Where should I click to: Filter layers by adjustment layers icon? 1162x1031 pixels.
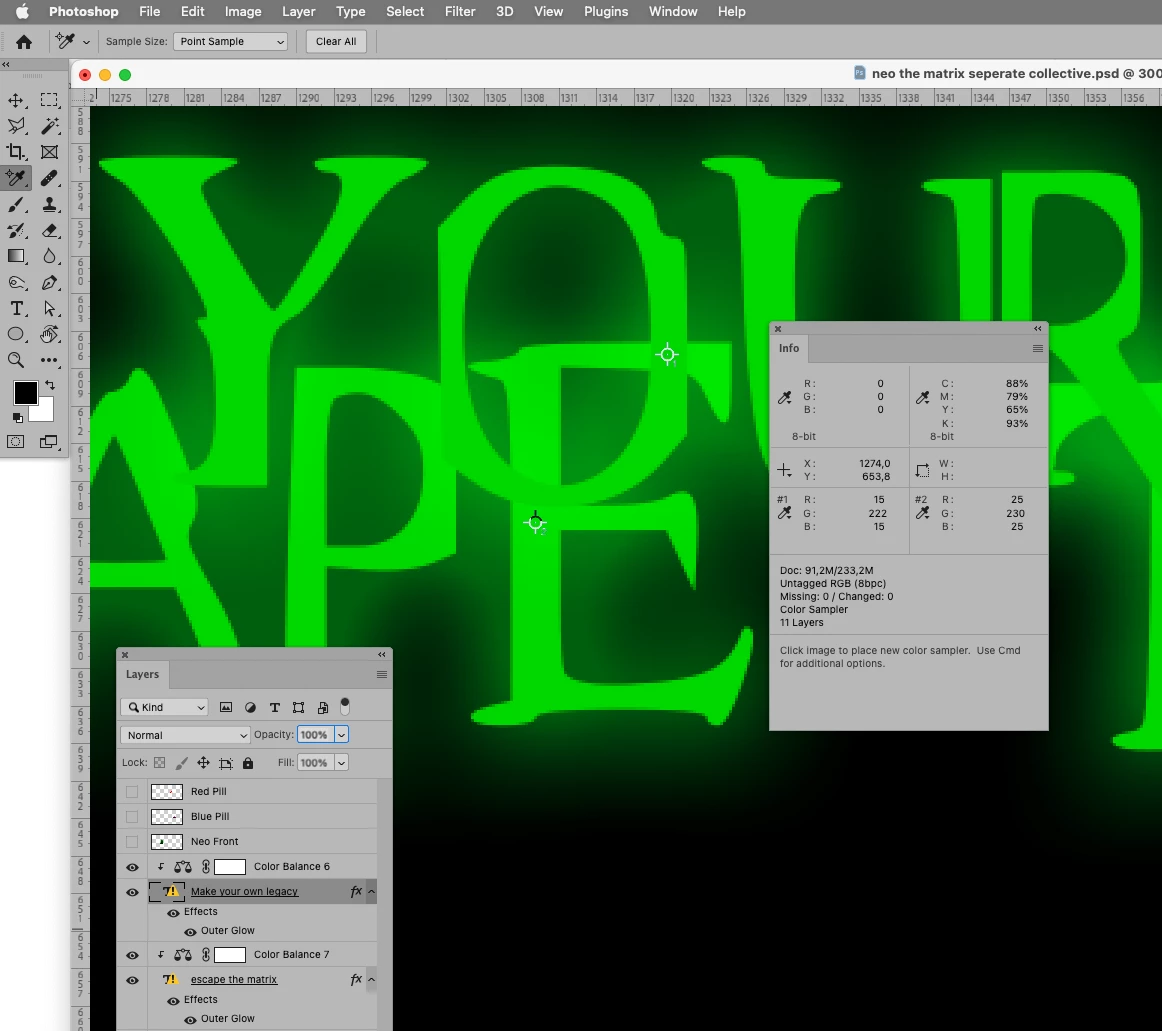[250, 707]
